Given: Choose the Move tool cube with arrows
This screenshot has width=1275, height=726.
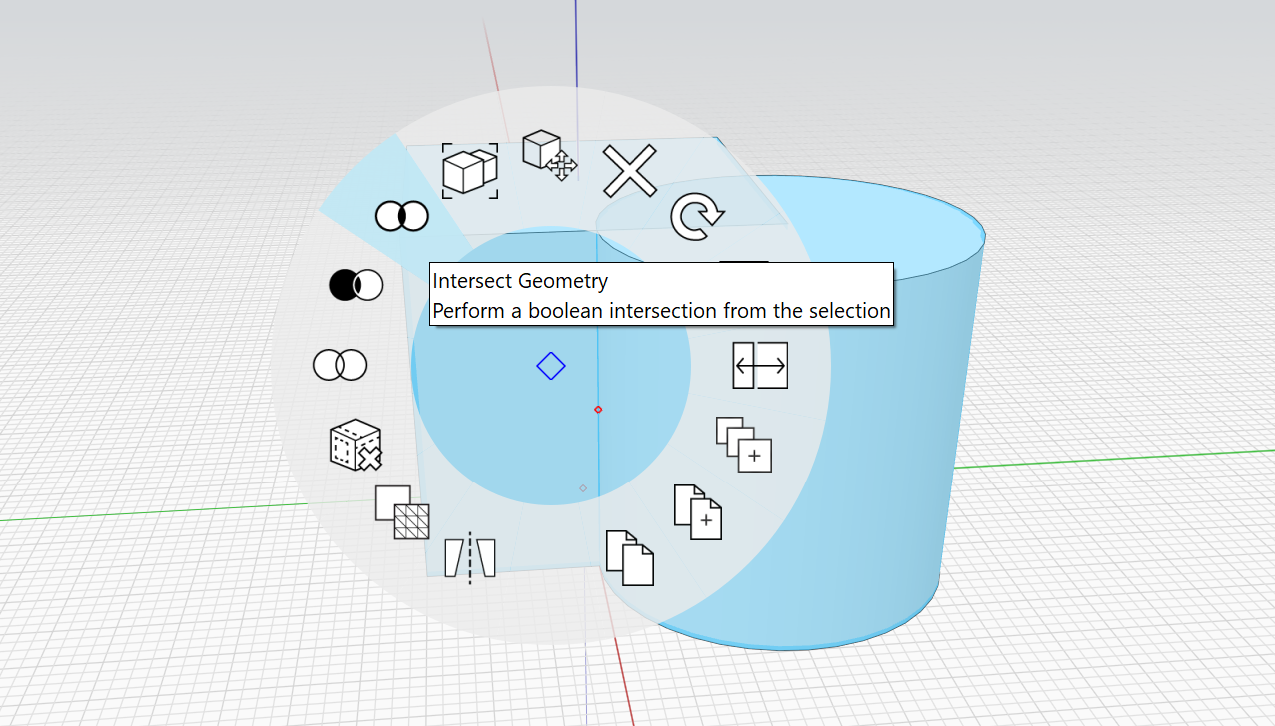Looking at the screenshot, I should tap(548, 155).
